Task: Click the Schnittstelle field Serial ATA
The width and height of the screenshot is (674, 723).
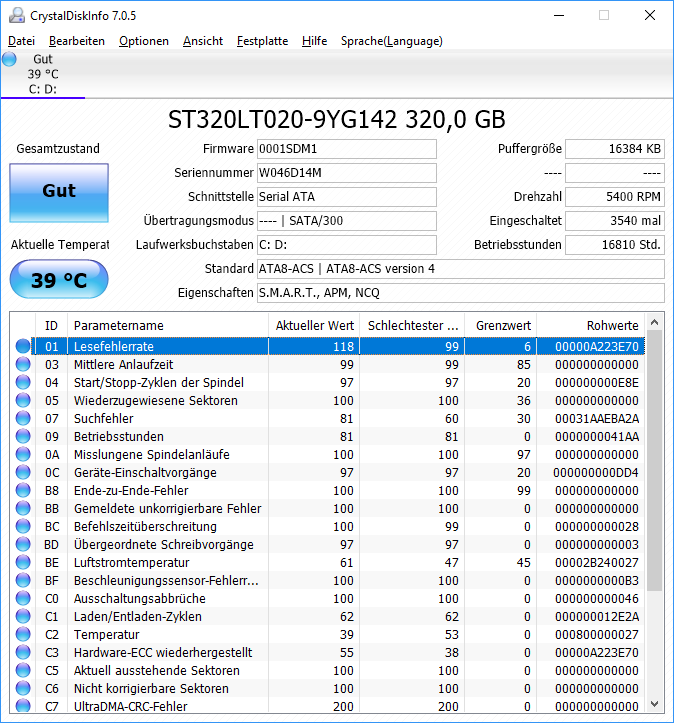Action: (347, 197)
